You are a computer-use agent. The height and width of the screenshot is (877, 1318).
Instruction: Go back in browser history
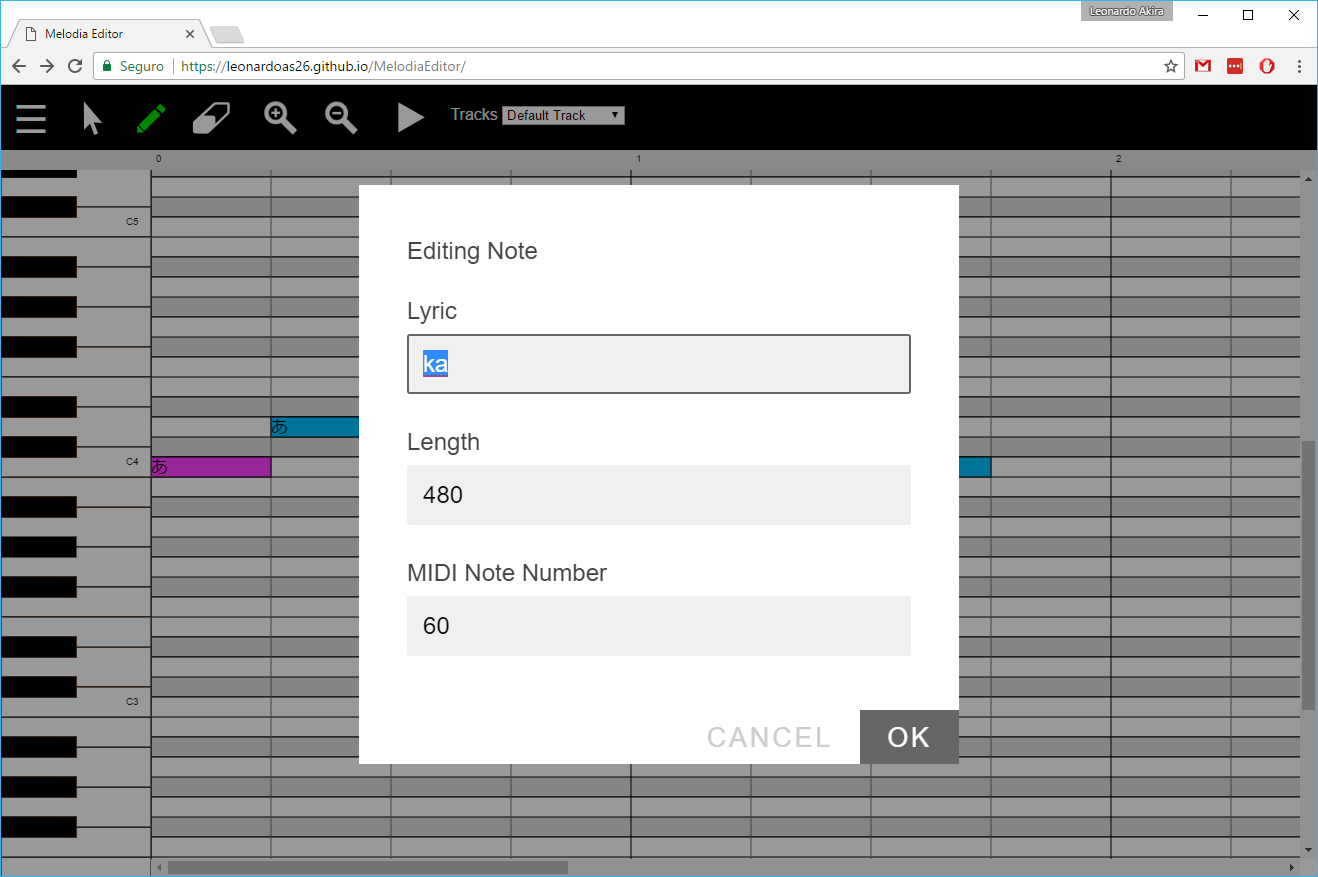tap(19, 66)
